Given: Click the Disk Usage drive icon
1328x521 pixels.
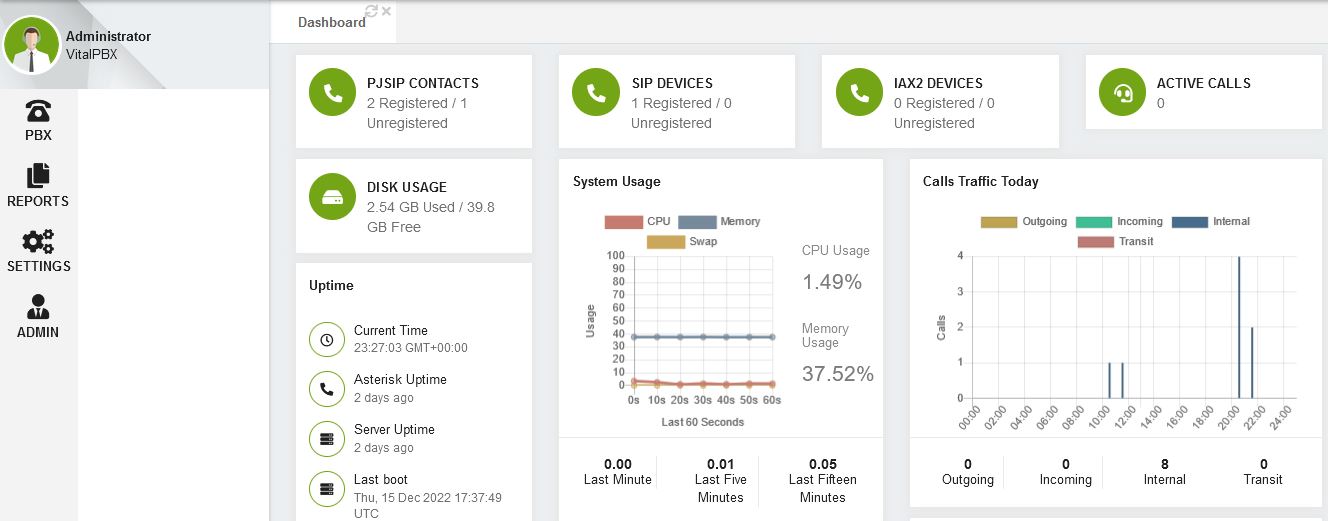Looking at the screenshot, I should tap(333, 197).
